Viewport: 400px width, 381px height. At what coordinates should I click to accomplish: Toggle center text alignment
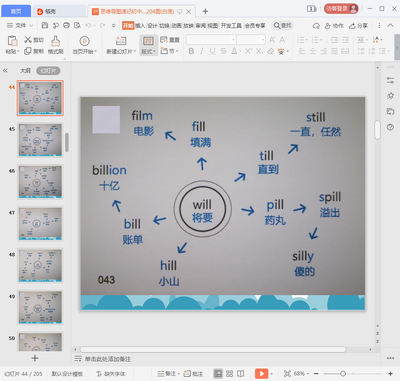313,51
